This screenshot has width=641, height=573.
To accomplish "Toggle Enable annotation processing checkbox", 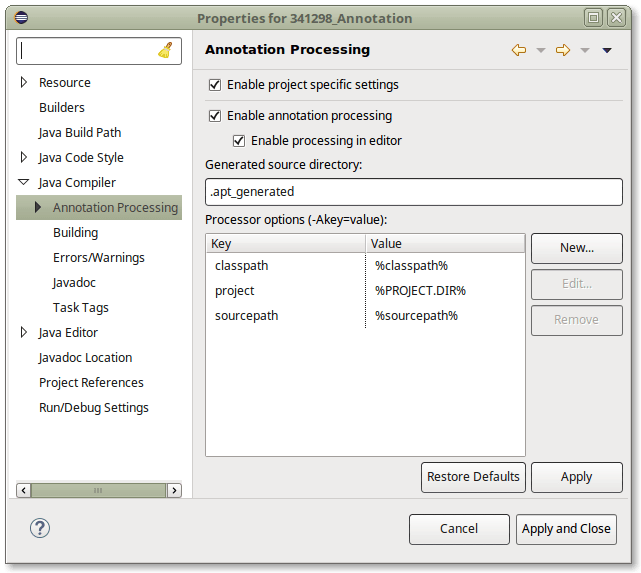I will (215, 116).
